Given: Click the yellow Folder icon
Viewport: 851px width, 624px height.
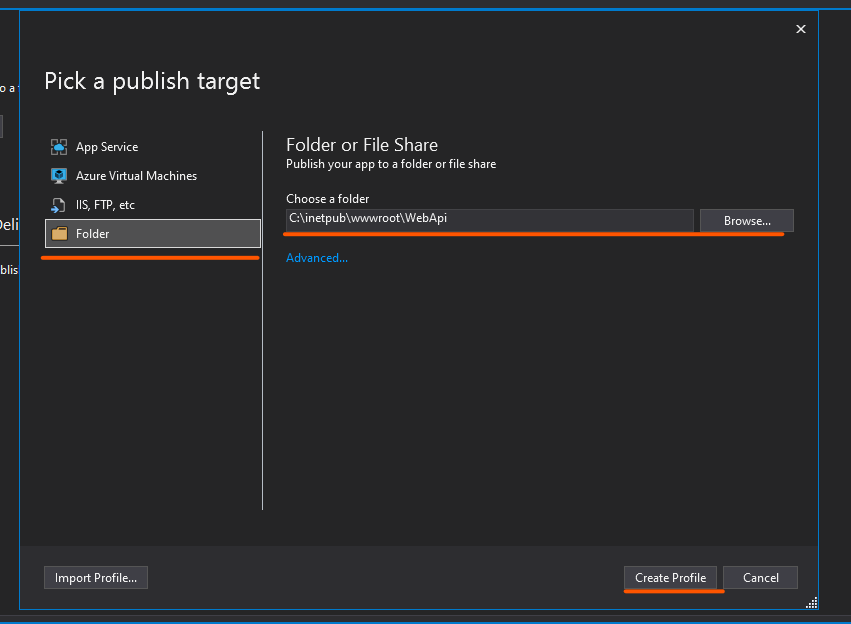Looking at the screenshot, I should (59, 234).
